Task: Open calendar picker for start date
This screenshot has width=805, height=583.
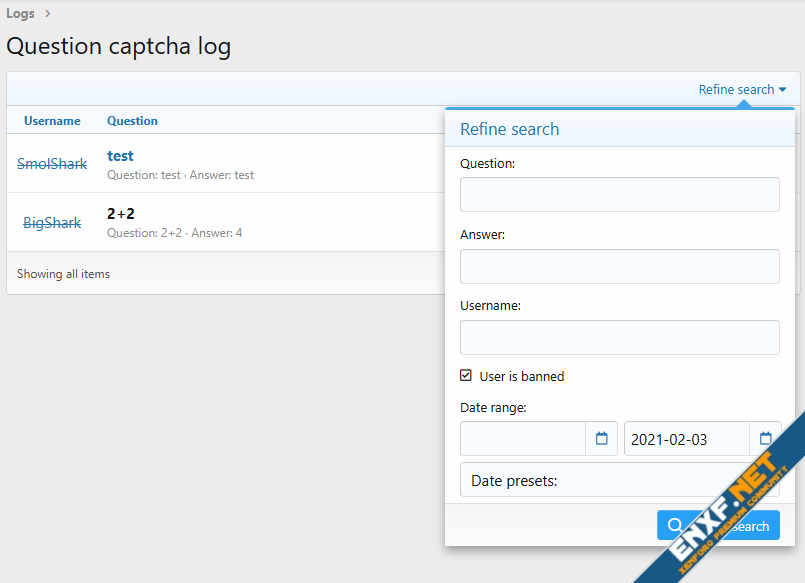Action: (x=601, y=439)
